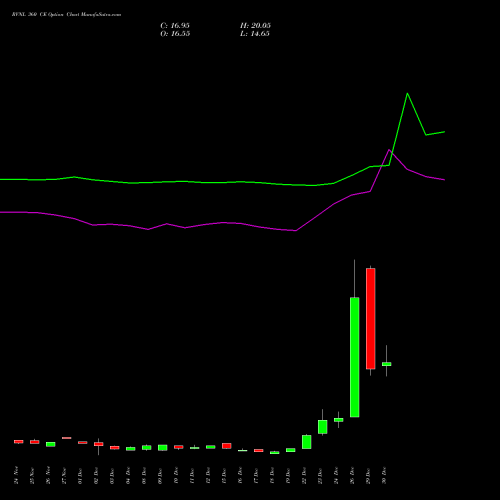Click the small green candle for 30 Dec
This screenshot has height=500, width=500.
coord(387,364)
